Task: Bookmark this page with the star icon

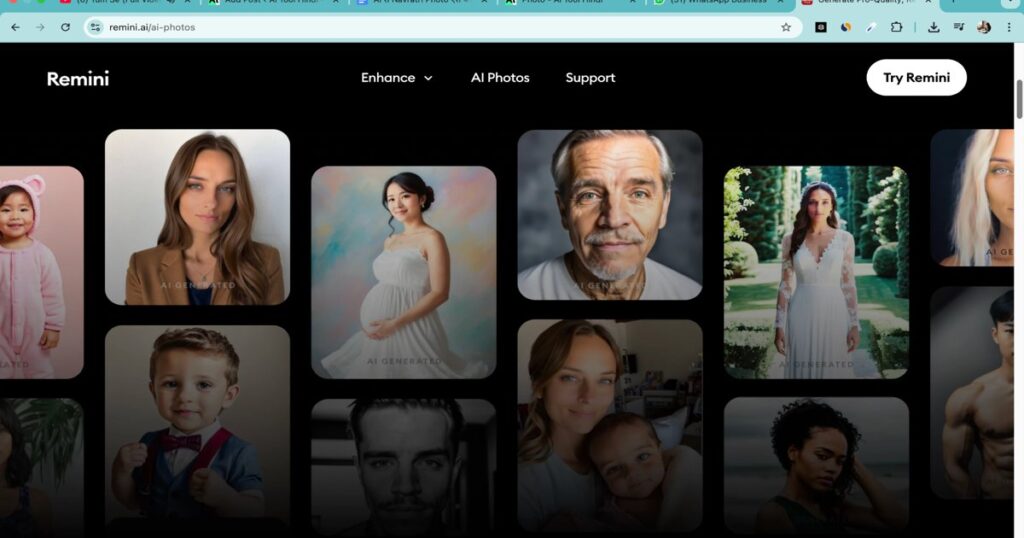Action: 786,27
